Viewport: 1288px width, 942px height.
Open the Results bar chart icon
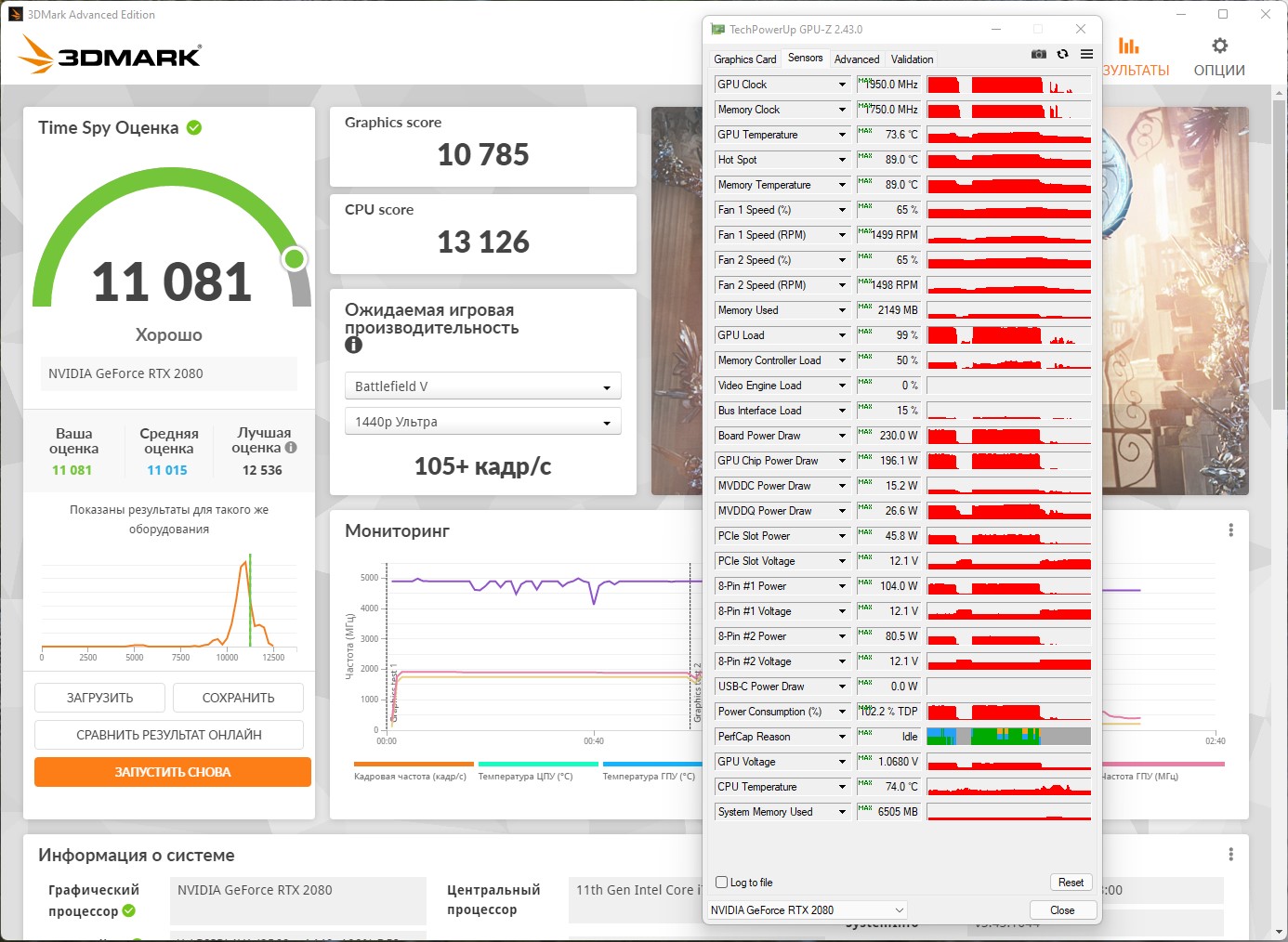[x=1128, y=46]
